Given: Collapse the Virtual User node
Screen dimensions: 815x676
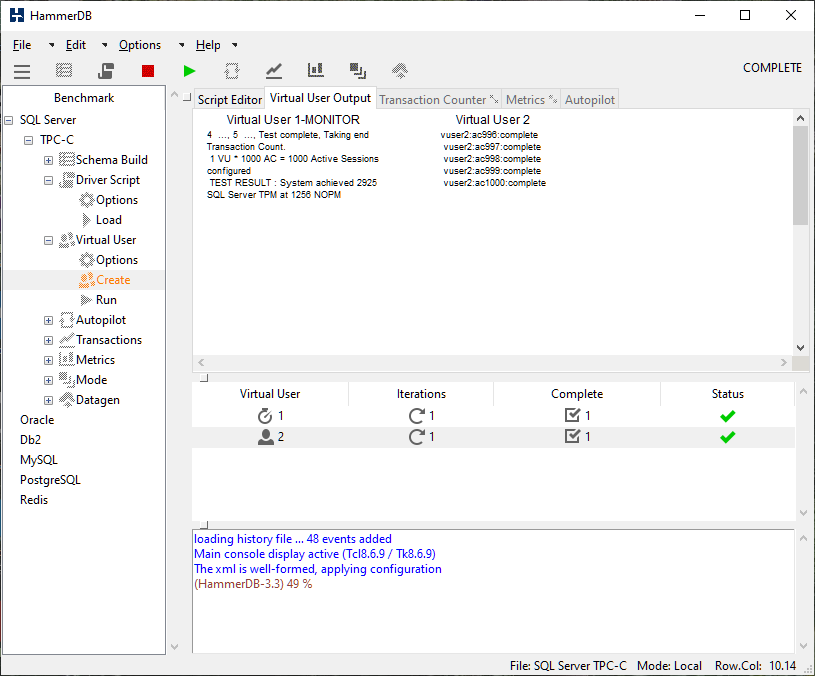Looking at the screenshot, I should [x=48, y=241].
